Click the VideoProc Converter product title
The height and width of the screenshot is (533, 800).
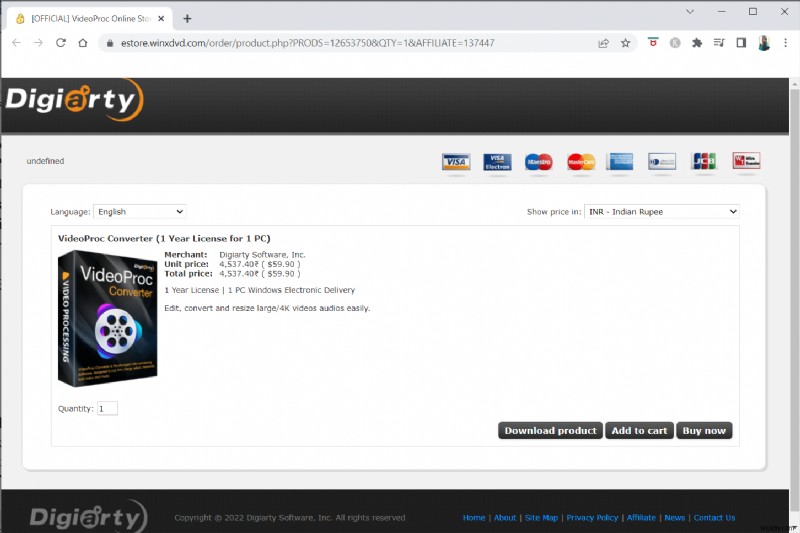[x=164, y=239]
